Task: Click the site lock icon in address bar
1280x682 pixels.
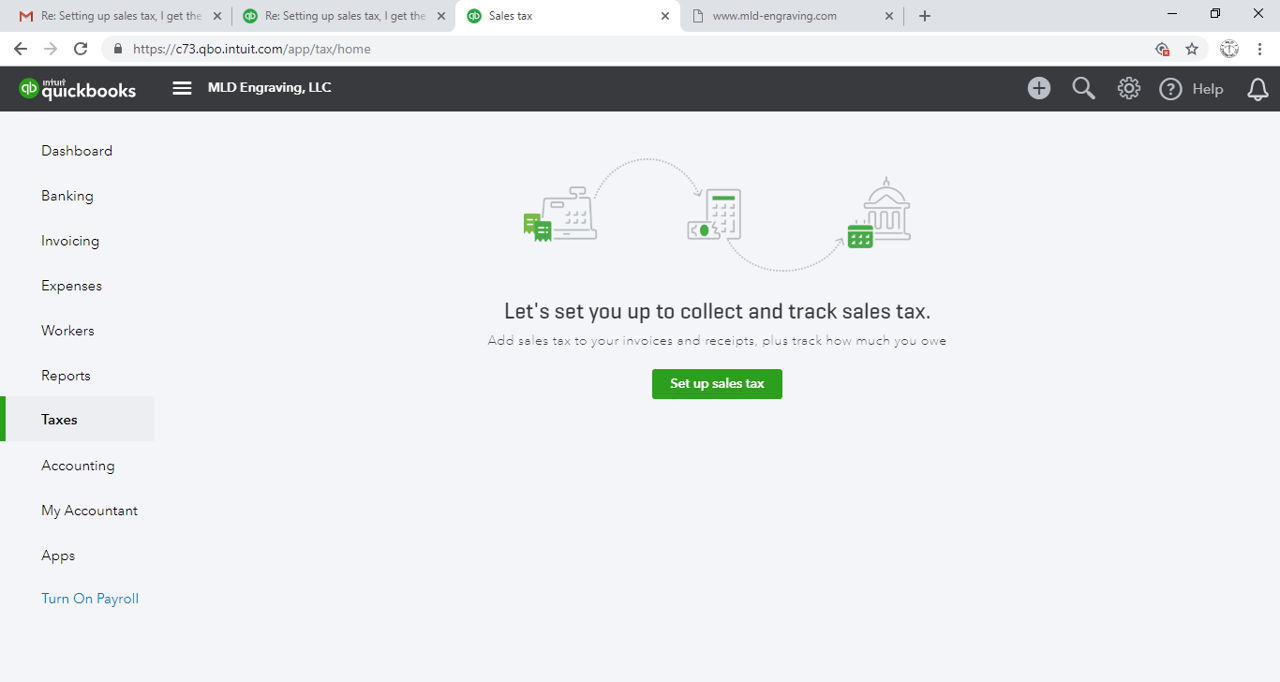Action: [119, 48]
